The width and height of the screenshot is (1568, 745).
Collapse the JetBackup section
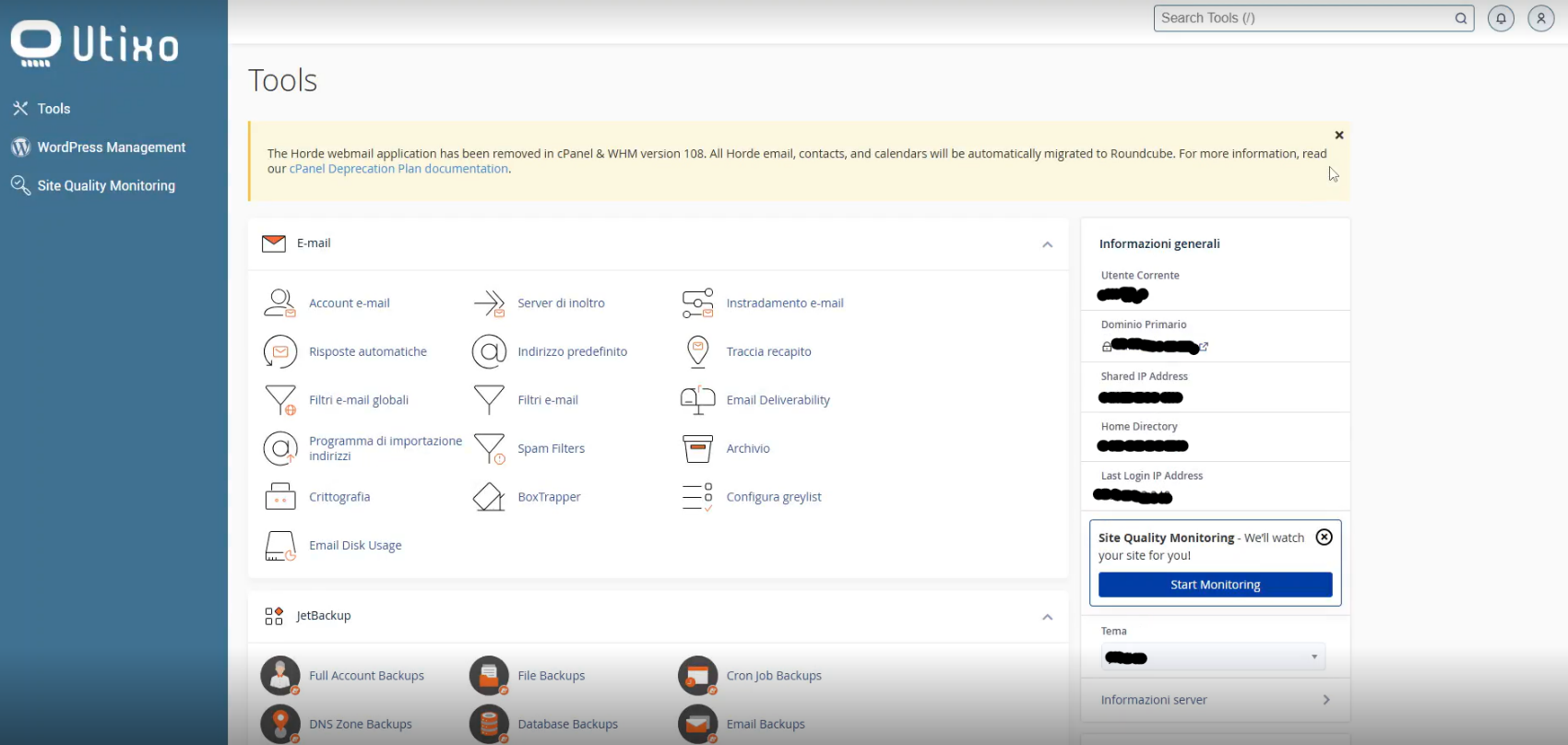click(x=1047, y=617)
